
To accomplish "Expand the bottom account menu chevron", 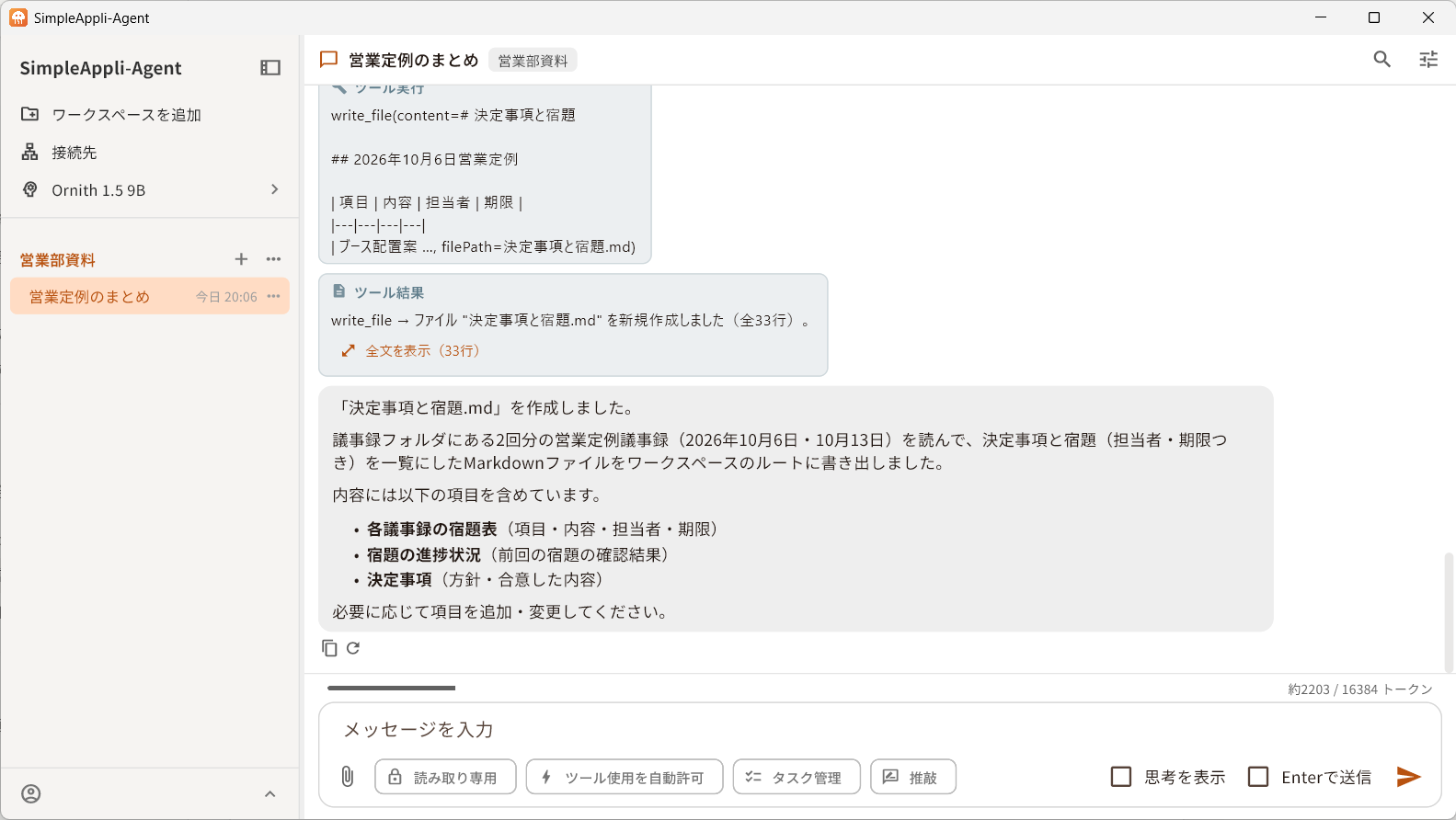I will pyautogui.click(x=269, y=793).
